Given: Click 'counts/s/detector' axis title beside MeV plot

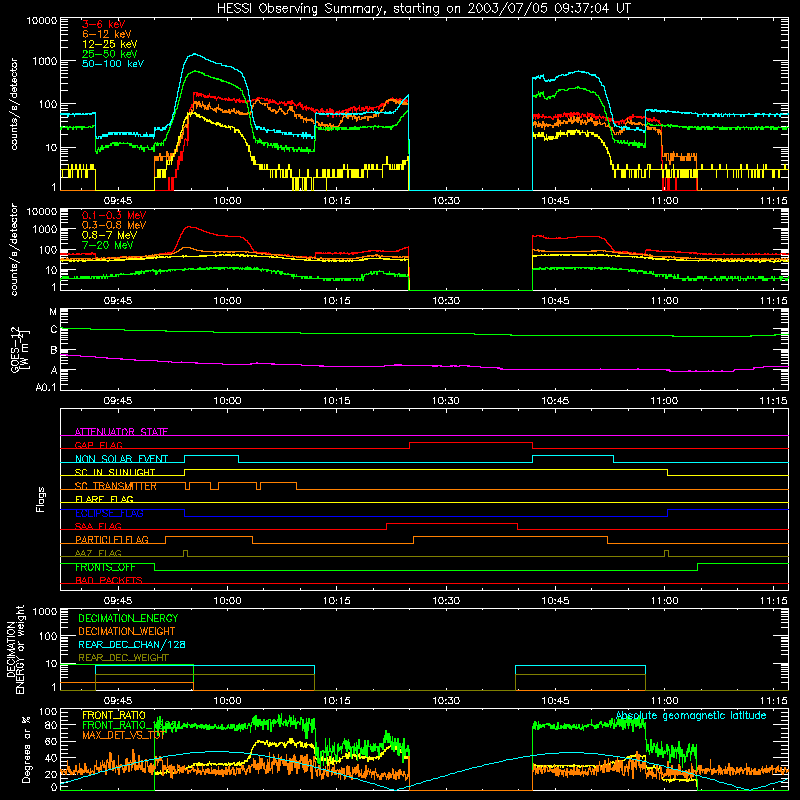Looking at the screenshot, I should pos(14,249).
